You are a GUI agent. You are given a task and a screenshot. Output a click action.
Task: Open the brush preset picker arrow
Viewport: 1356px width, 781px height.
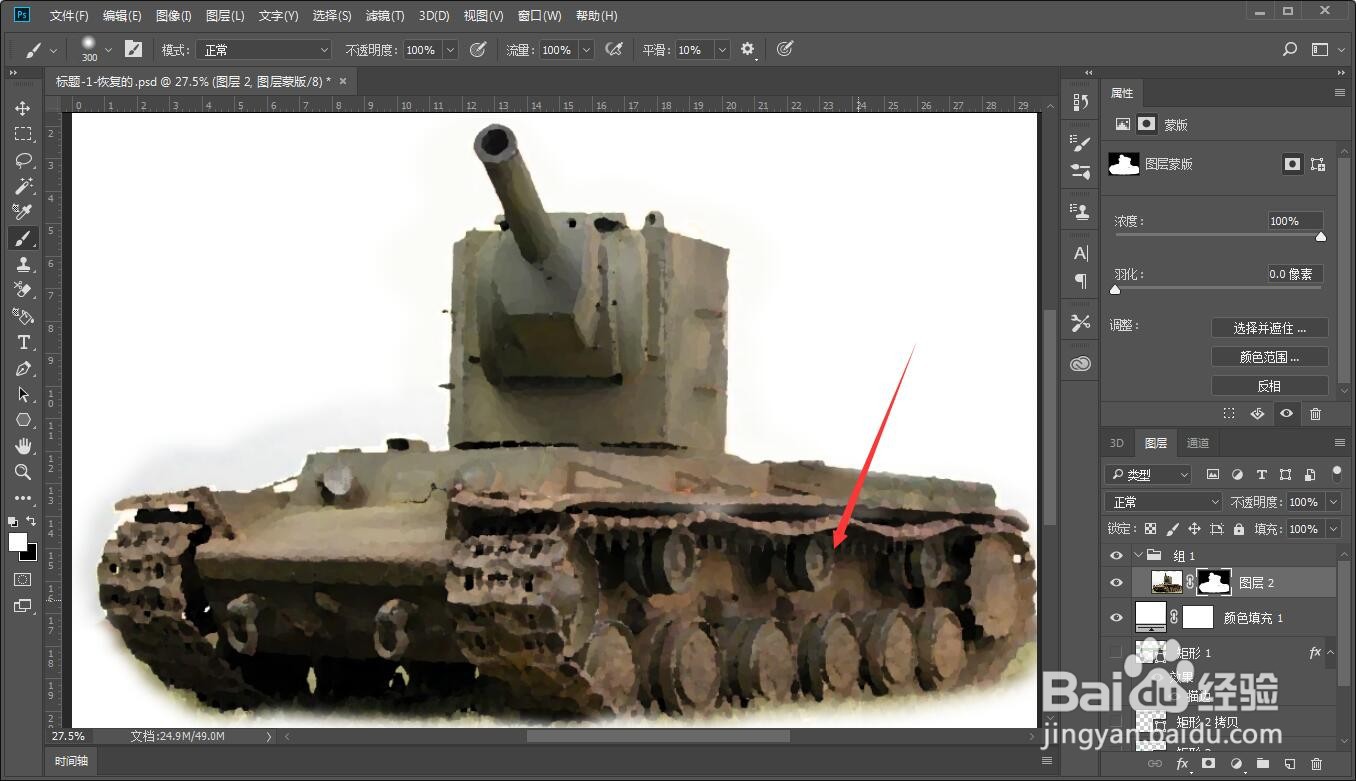[108, 49]
